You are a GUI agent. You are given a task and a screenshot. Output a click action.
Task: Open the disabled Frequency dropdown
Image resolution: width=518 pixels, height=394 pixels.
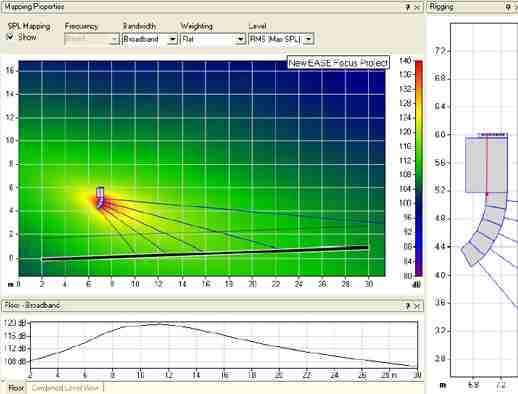pyautogui.click(x=92, y=39)
